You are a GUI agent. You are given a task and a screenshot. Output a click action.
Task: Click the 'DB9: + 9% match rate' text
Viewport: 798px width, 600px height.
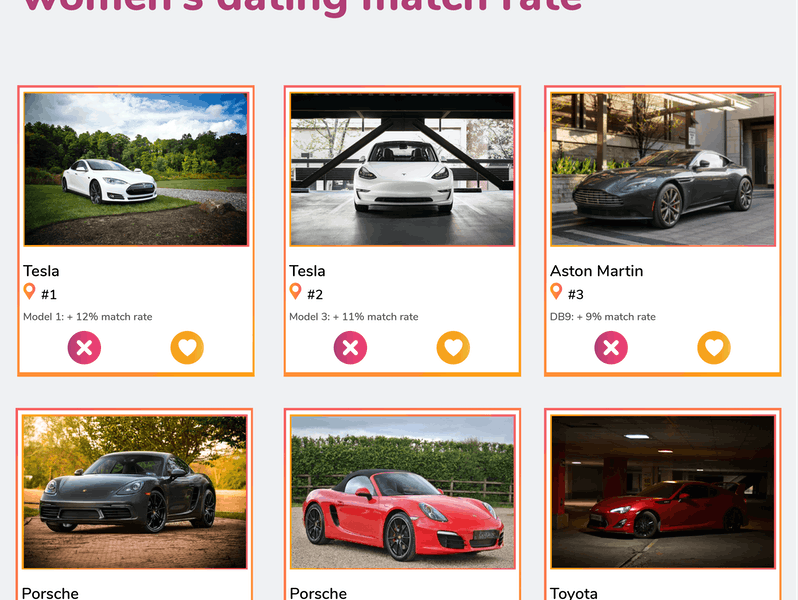coord(603,317)
